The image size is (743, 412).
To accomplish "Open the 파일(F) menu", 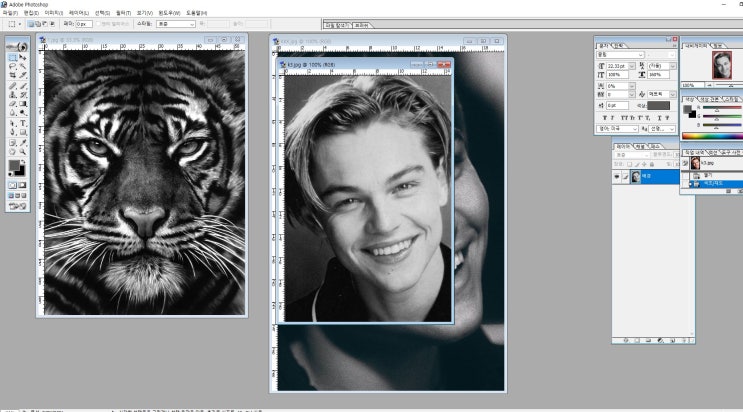I will point(10,13).
